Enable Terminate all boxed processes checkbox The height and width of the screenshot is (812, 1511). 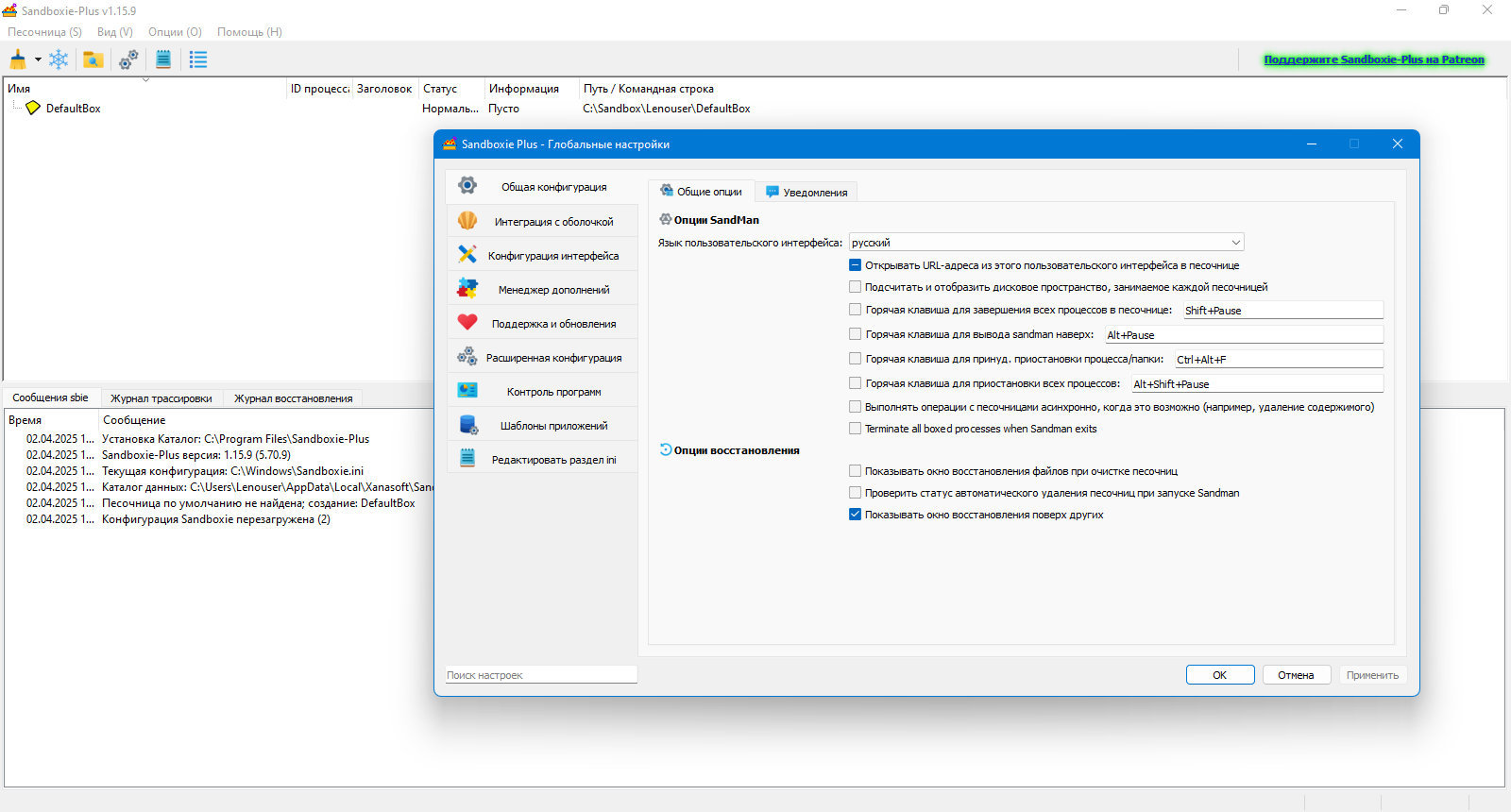pyautogui.click(x=855, y=429)
